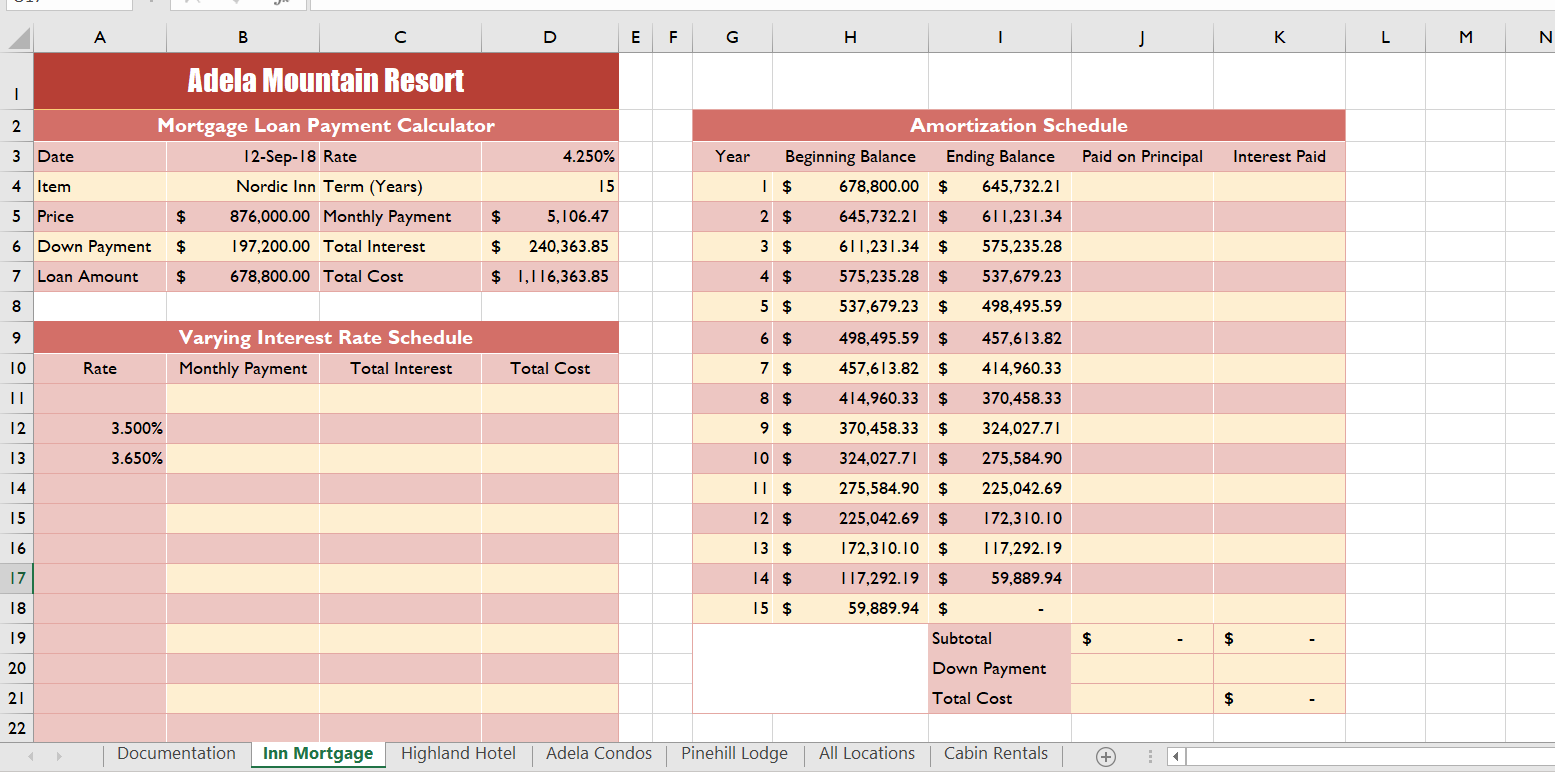Click ending balance 59,889.94 for year 14
This screenshot has height=772, width=1555.
pos(1000,579)
